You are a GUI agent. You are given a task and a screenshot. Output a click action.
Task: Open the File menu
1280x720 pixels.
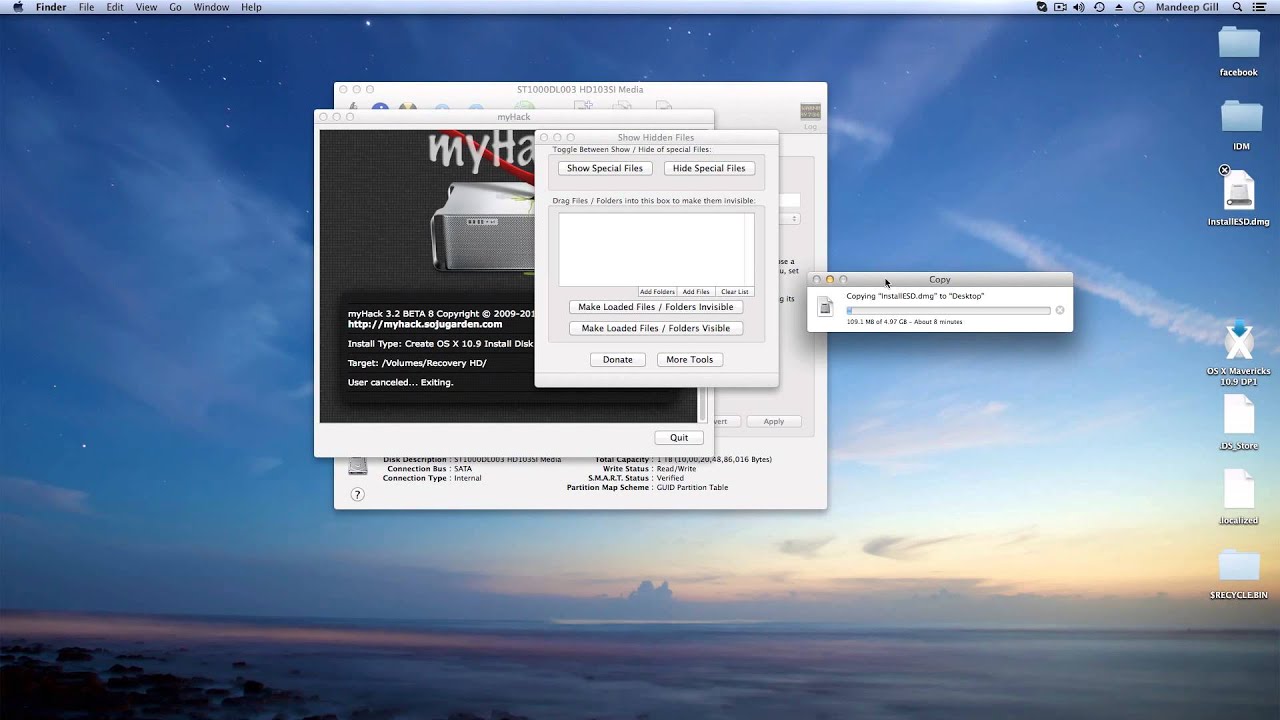(x=87, y=7)
